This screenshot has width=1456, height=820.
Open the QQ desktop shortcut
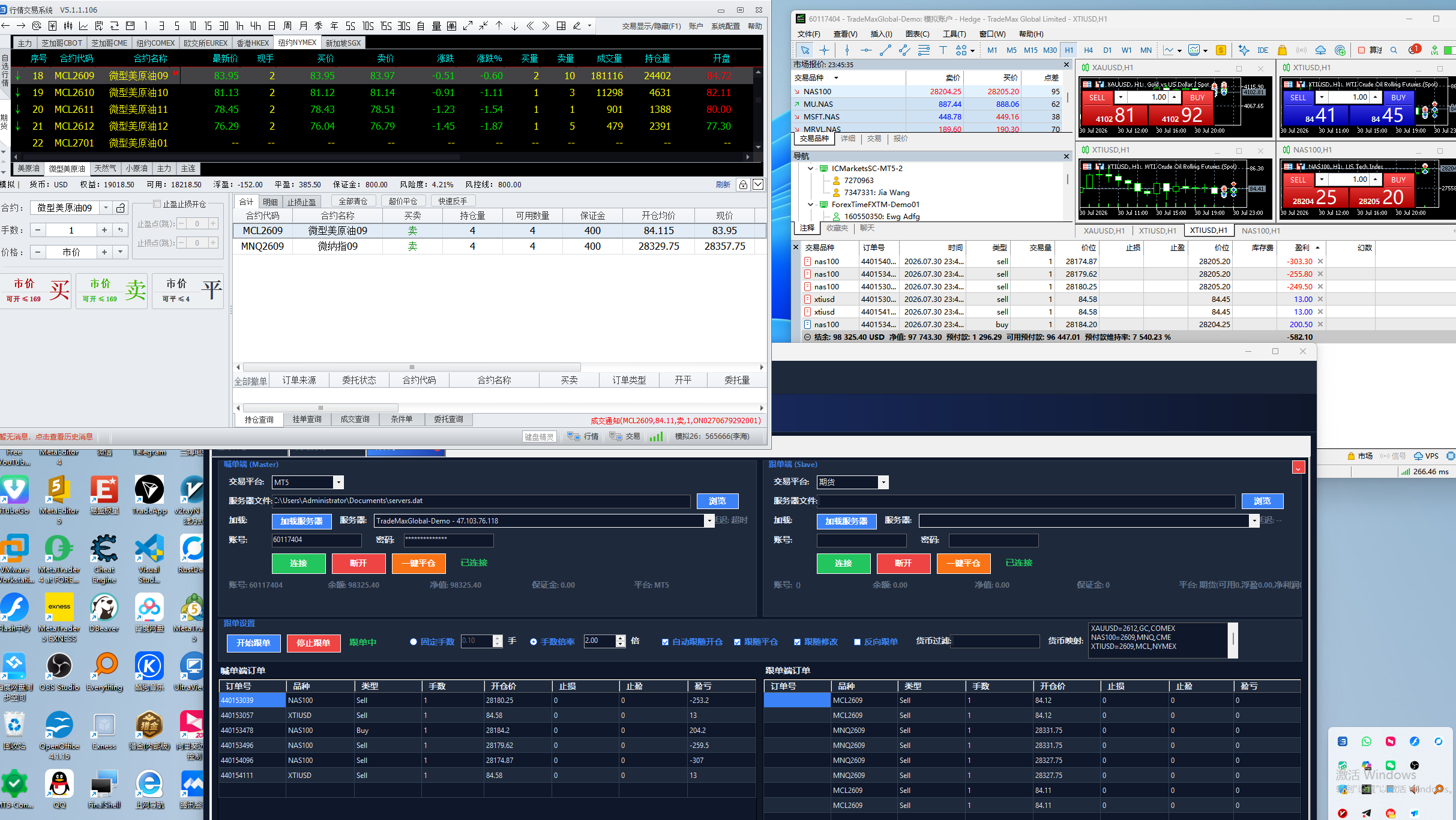(x=59, y=789)
